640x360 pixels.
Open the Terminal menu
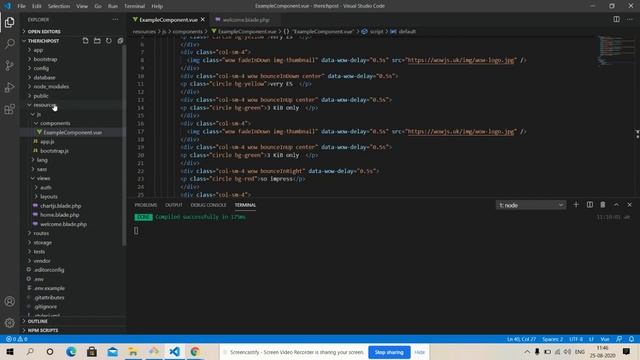click(134, 6)
